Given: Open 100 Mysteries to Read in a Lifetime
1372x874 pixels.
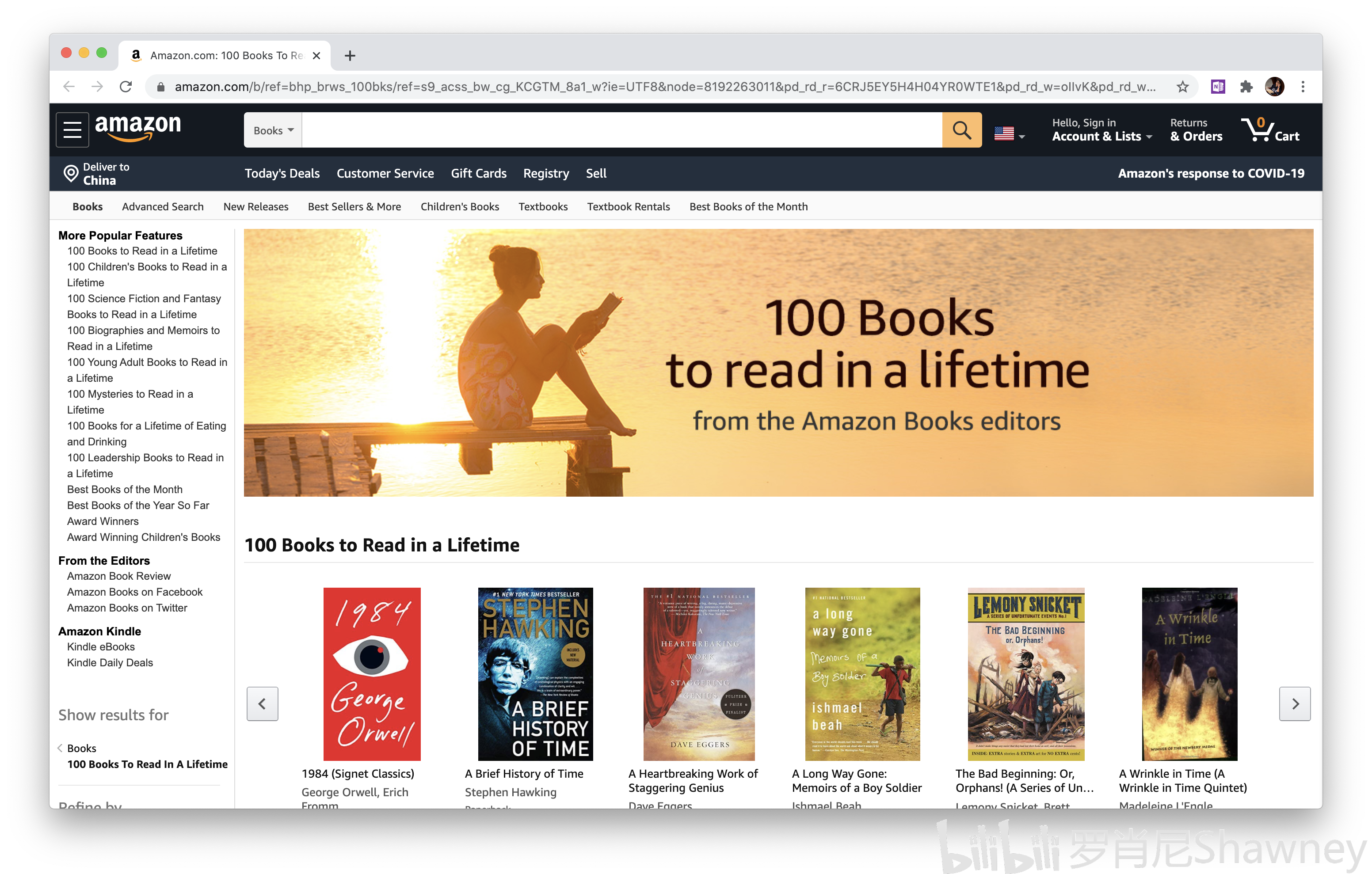Looking at the screenshot, I should [x=130, y=402].
